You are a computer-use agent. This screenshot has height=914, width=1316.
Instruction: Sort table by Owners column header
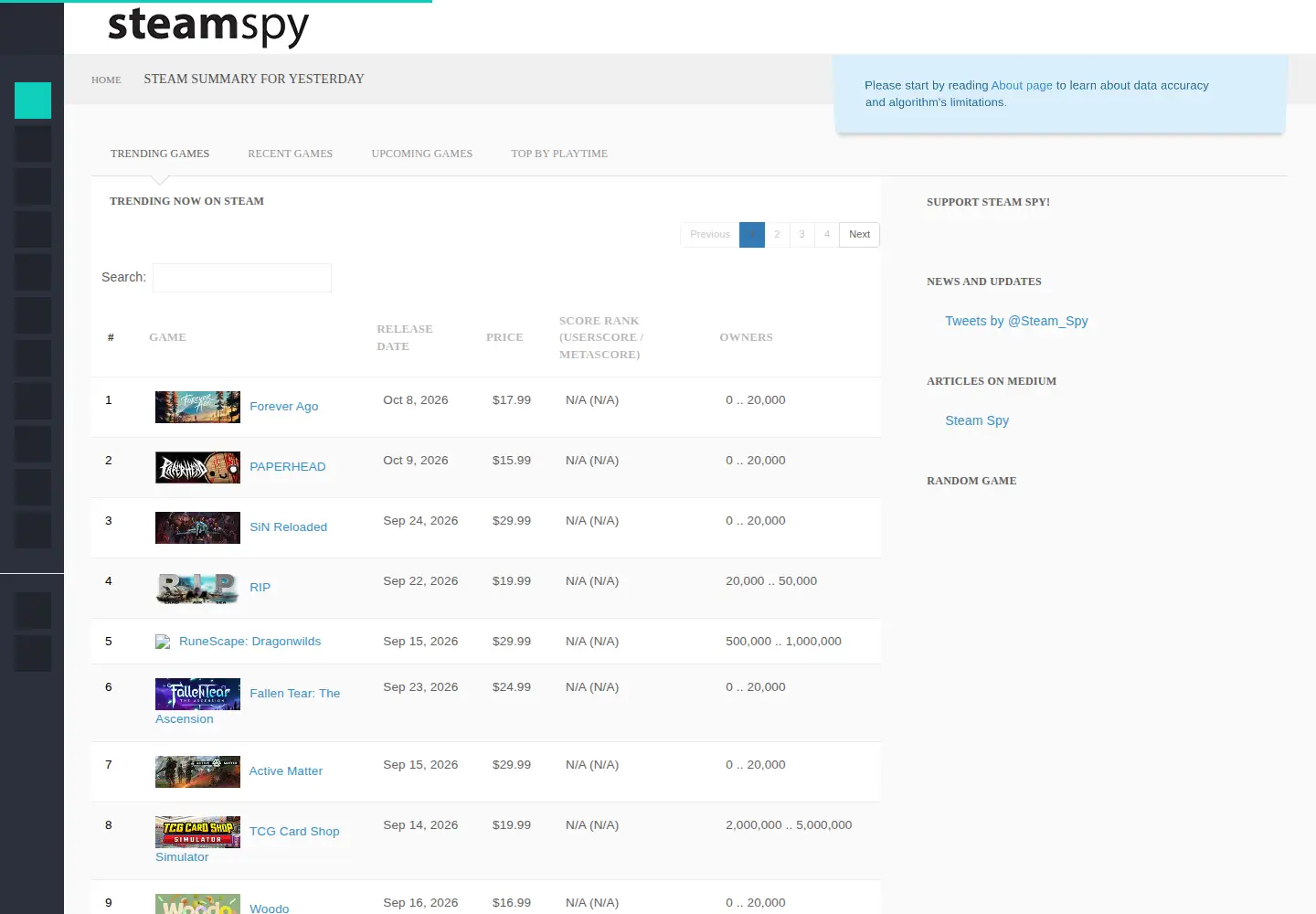[x=746, y=337]
